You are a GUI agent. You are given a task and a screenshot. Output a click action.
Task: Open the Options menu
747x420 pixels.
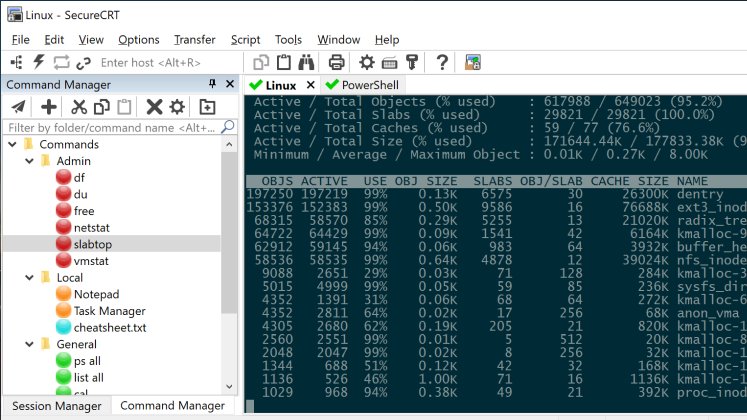[139, 40]
